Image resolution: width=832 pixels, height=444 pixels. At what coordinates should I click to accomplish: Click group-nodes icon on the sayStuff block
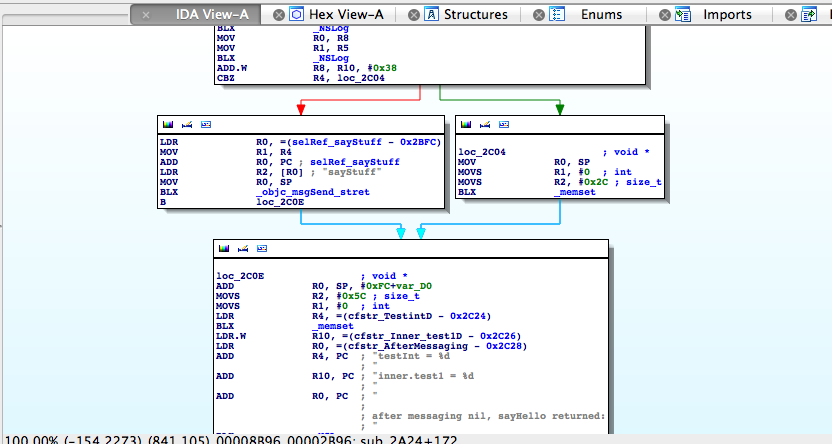click(206, 125)
